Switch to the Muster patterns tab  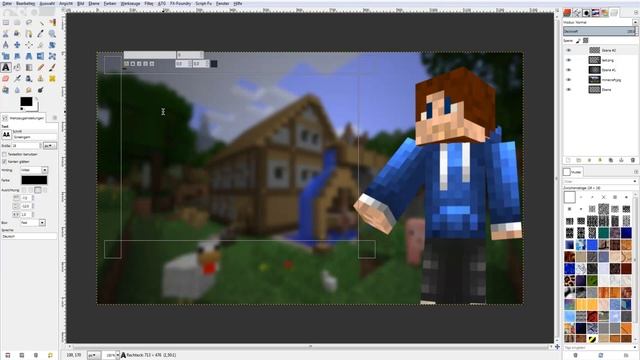point(572,172)
